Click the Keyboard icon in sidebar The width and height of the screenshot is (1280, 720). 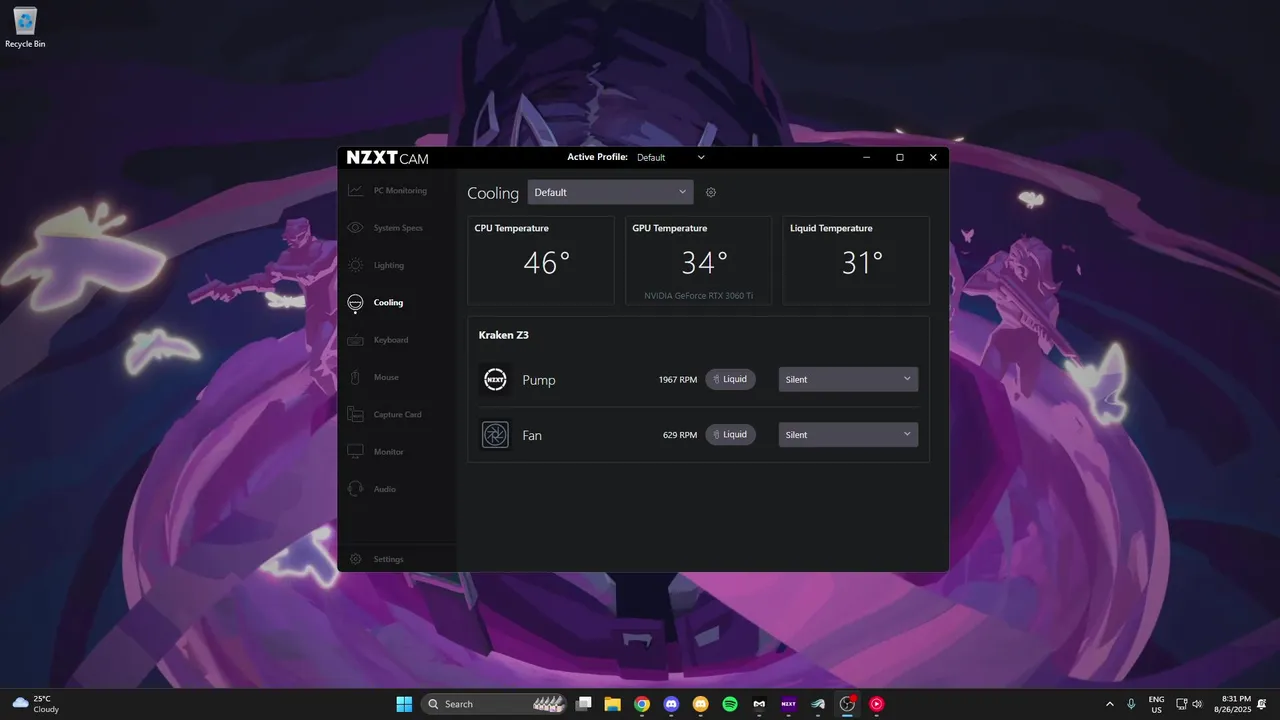[355, 340]
